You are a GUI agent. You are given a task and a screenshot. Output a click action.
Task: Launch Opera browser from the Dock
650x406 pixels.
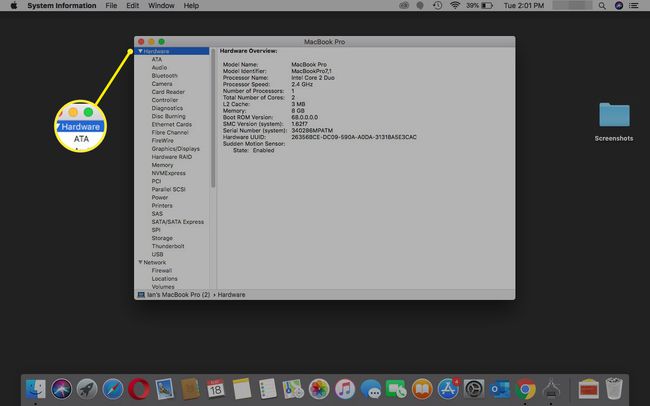click(x=138, y=389)
